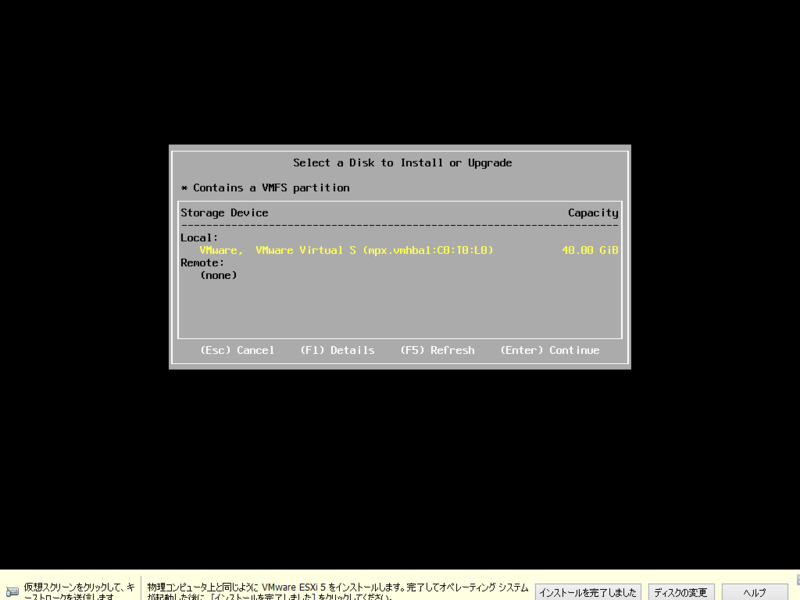Click the 'Local:' section label
This screenshot has height=600, width=800.
pyautogui.click(x=199, y=238)
